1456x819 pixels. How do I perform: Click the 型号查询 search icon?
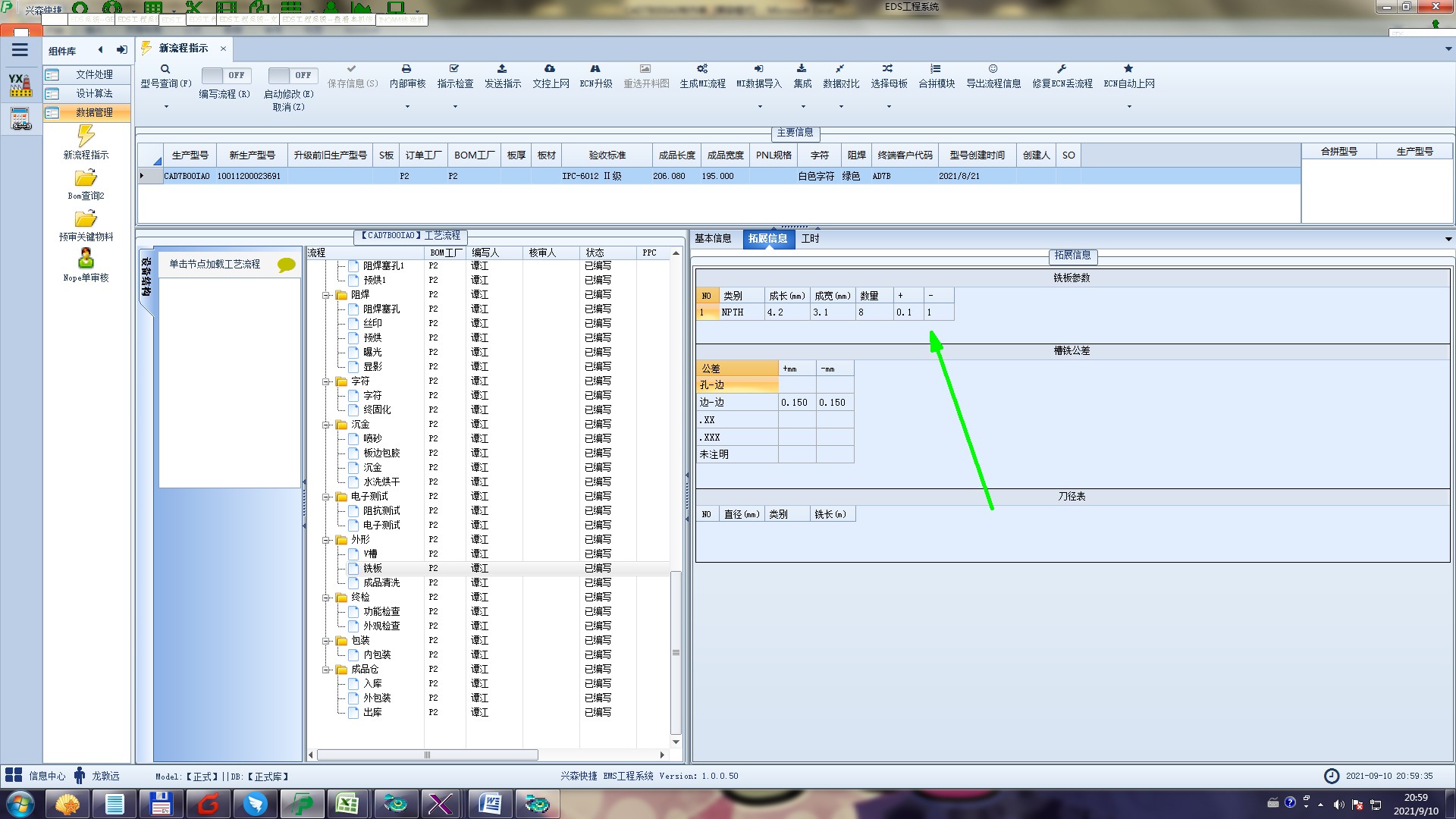click(x=165, y=69)
